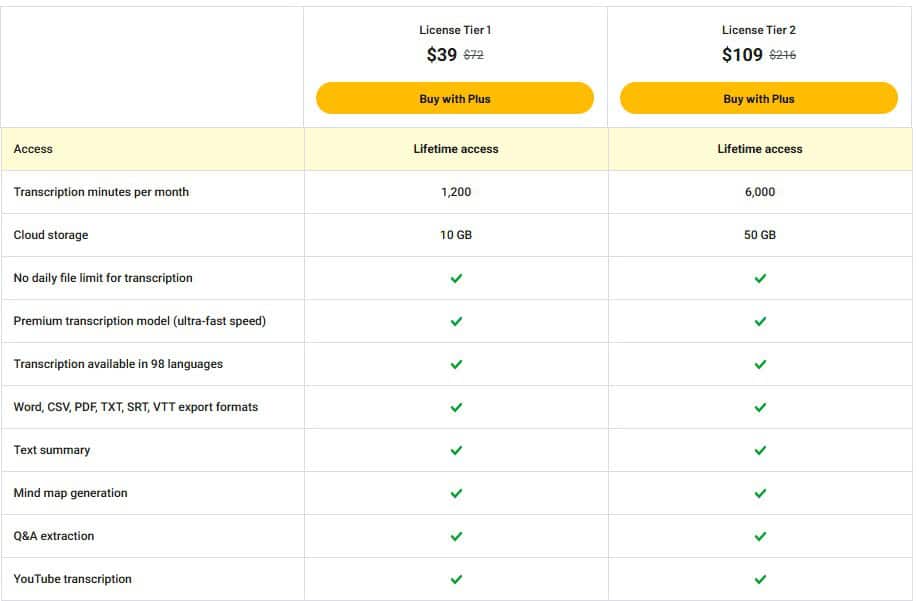Click the Access row label
This screenshot has height=601, width=919.
(33, 148)
